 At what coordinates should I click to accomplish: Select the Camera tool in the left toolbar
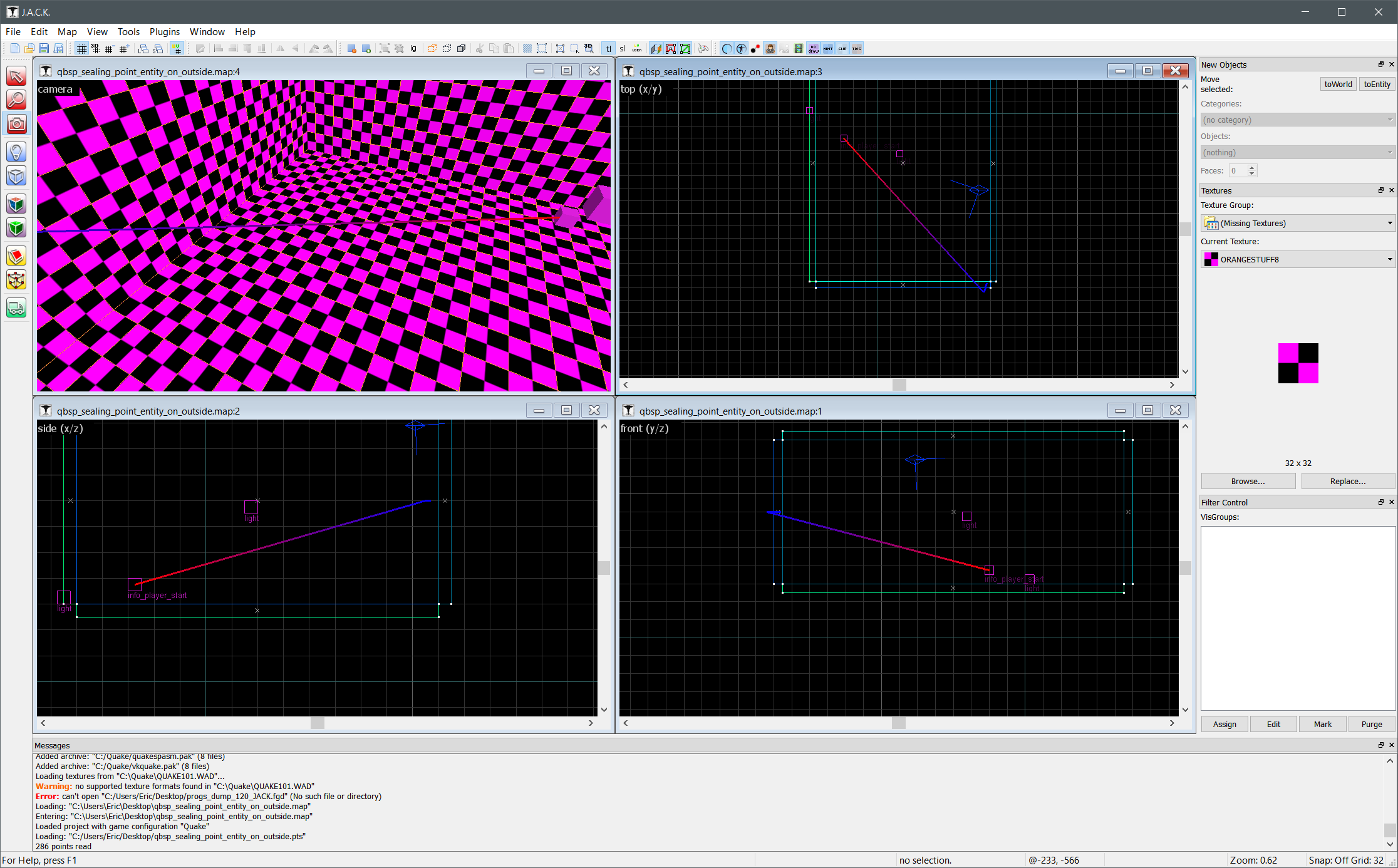[x=16, y=123]
